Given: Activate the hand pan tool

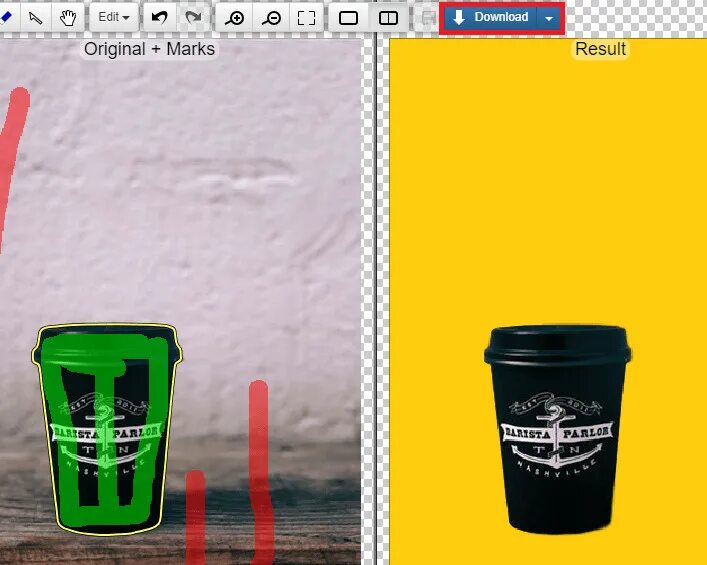Looking at the screenshot, I should click(68, 18).
